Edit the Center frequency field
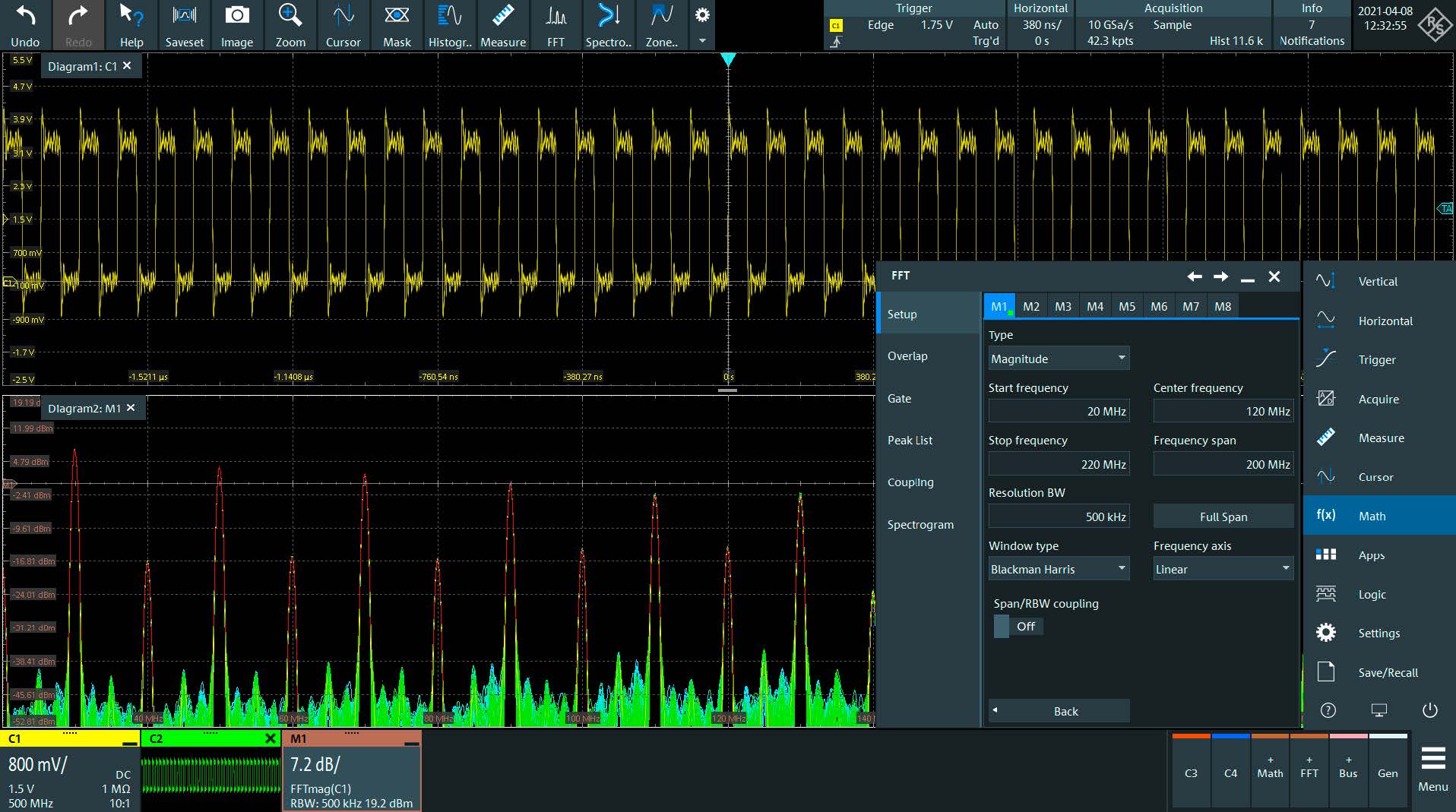 point(1223,411)
